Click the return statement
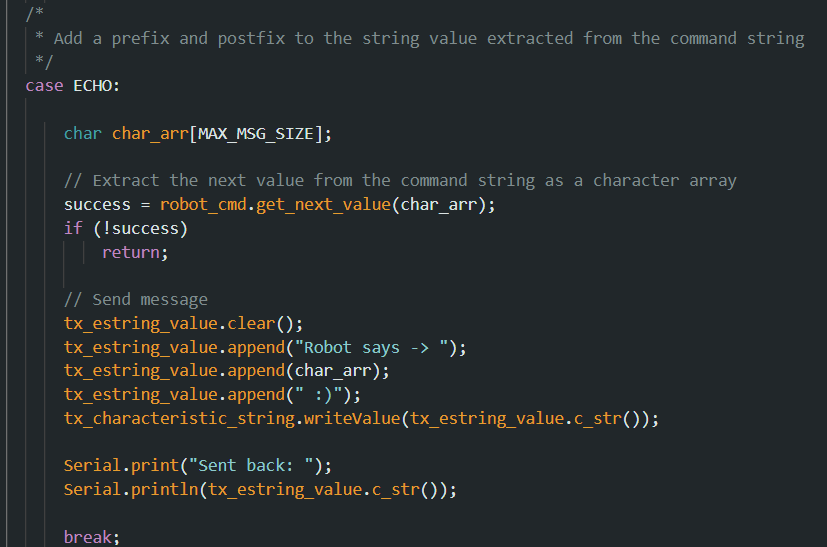The height and width of the screenshot is (547, 827). pyautogui.click(x=135, y=252)
